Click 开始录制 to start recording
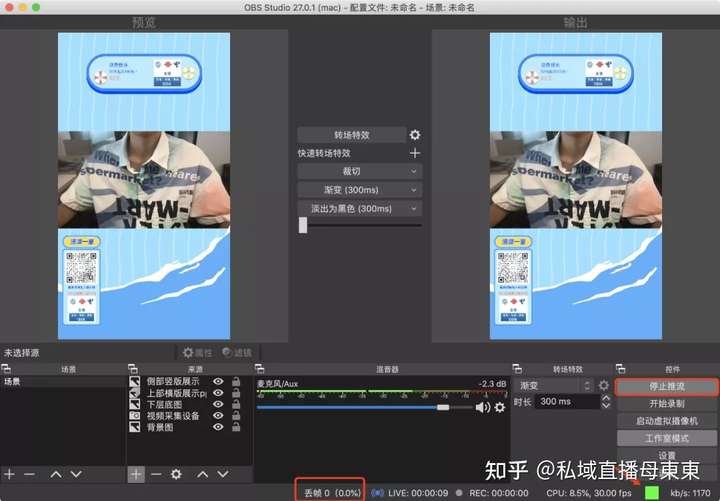Image resolution: width=720 pixels, height=501 pixels. point(667,404)
